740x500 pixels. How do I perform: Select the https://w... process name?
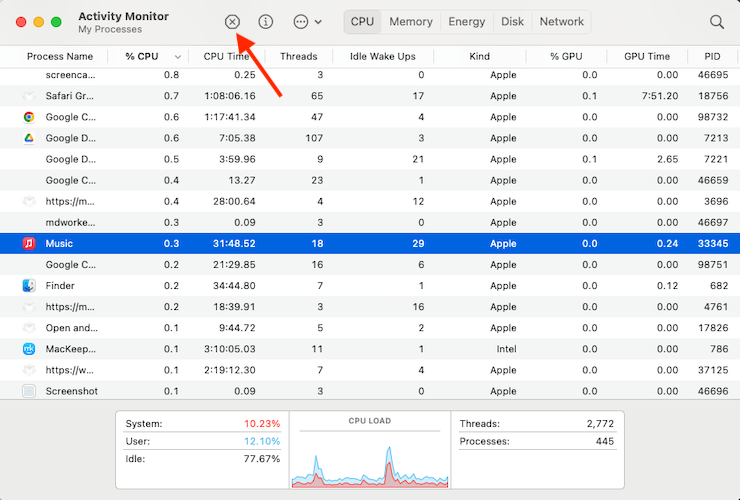[x=70, y=370]
